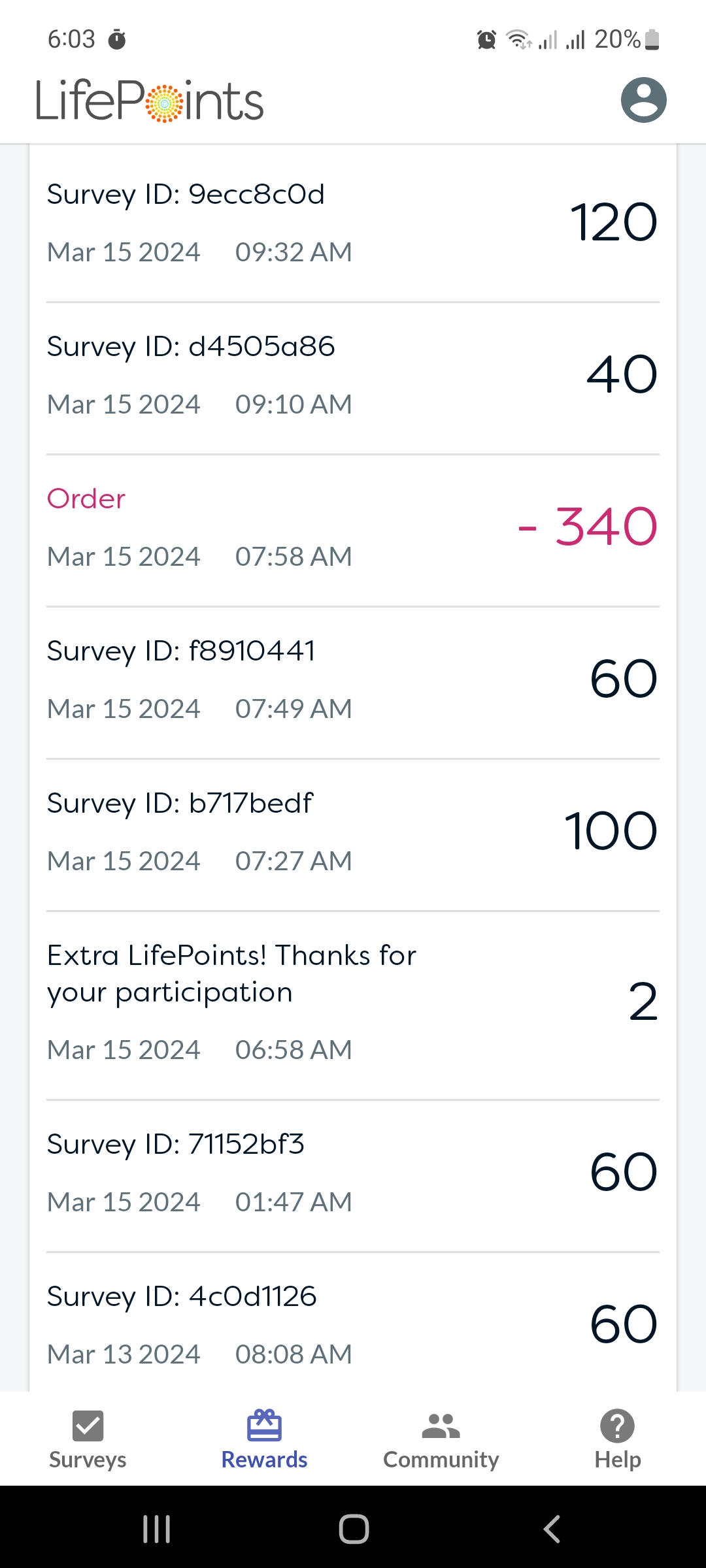Viewport: 706px width, 1568px height.
Task: Open Android recent apps button
Action: click(x=157, y=1529)
